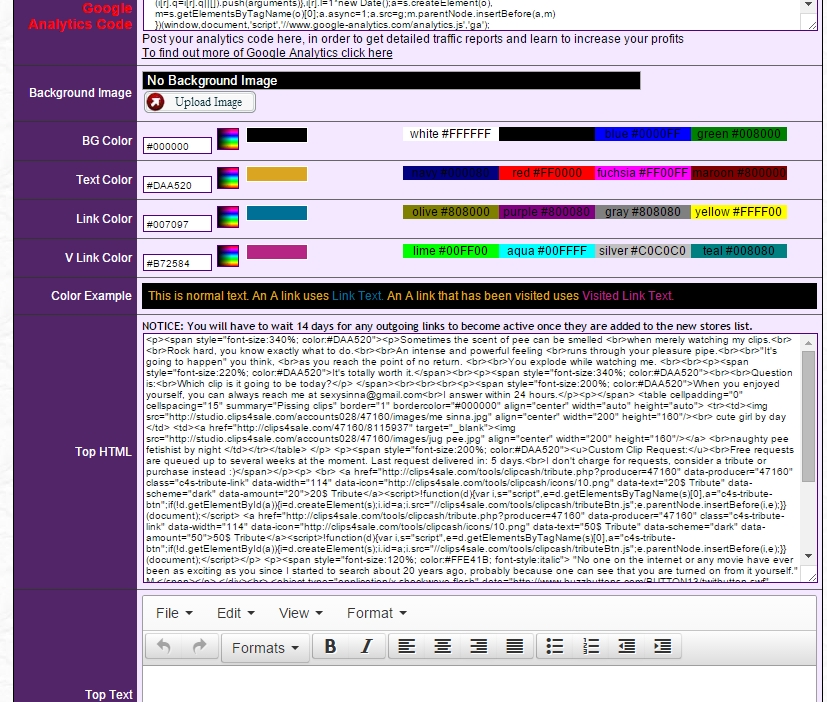The height and width of the screenshot is (702, 827).
Task: Open the V Link Color rainbow picker icon
Action: [x=228, y=256]
